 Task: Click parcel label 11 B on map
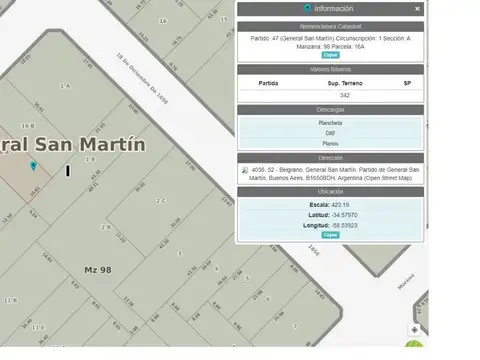(x=11, y=300)
